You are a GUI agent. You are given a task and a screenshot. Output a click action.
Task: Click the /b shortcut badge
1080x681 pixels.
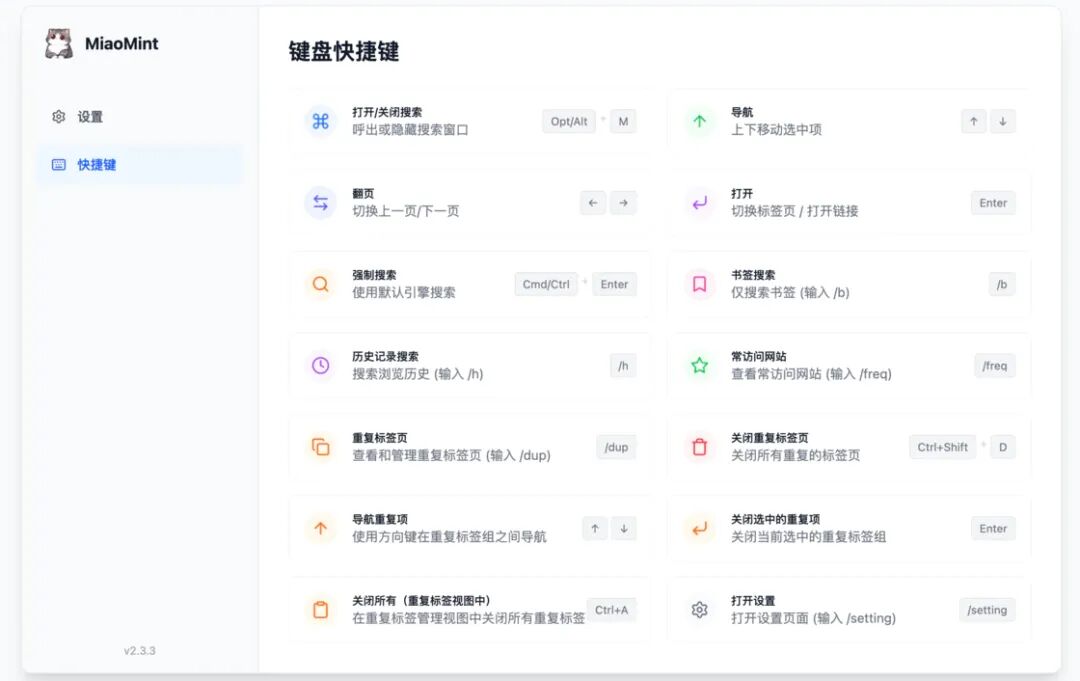1002,284
